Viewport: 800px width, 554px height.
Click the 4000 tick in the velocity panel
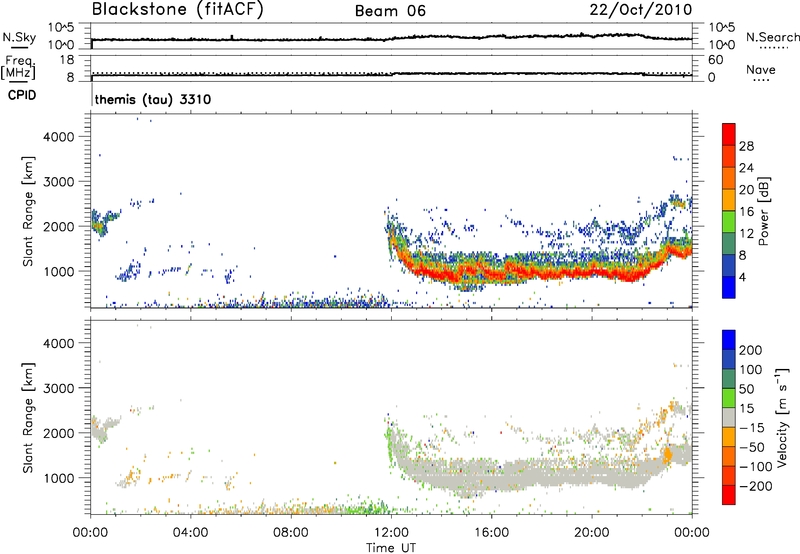tap(59, 343)
